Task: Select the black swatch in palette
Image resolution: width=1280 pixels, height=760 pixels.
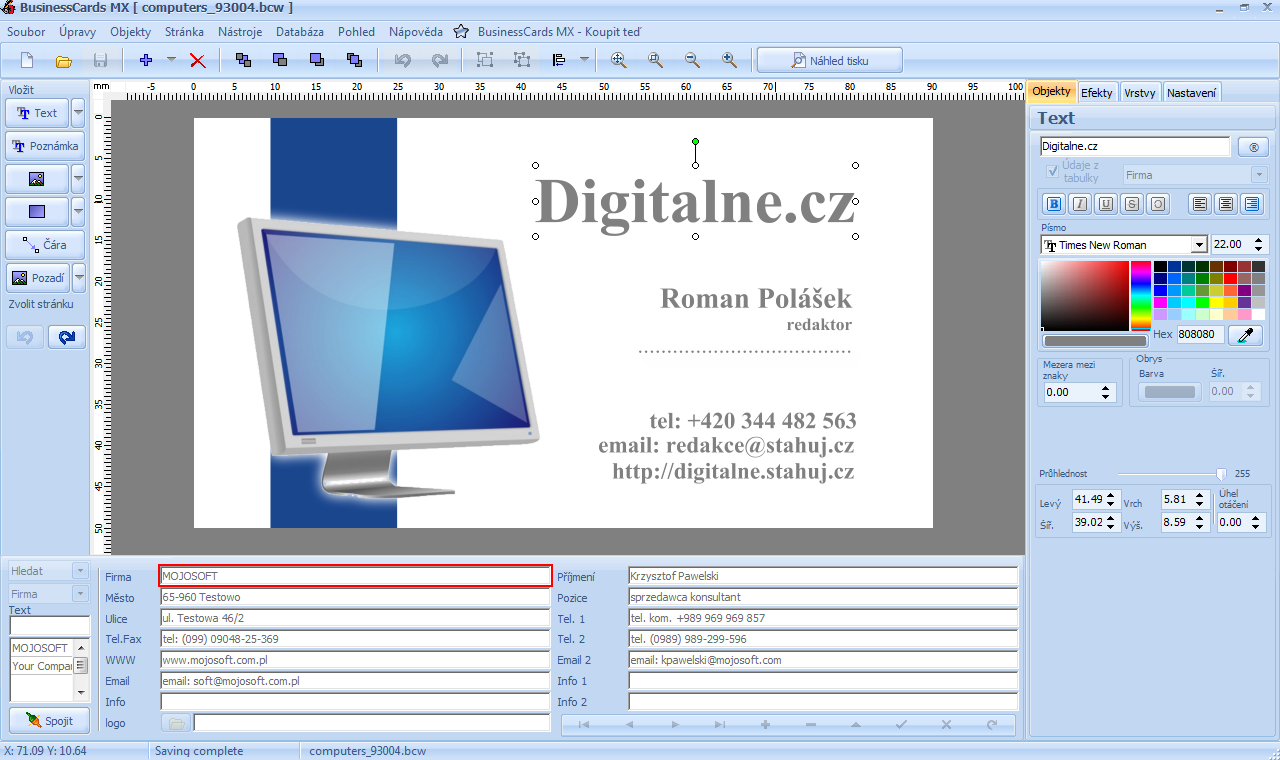Action: point(1160,267)
